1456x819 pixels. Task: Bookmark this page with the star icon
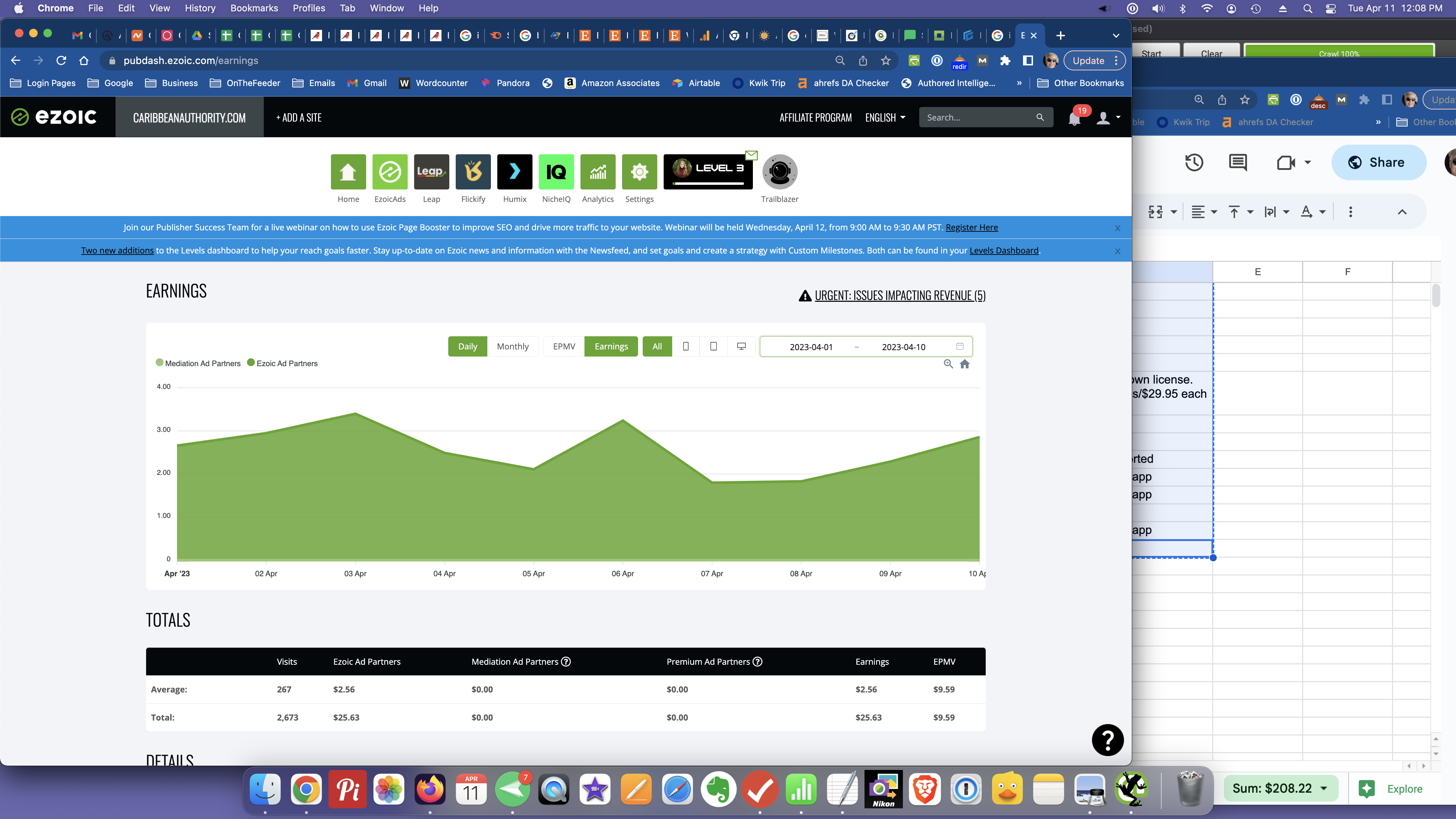click(886, 60)
